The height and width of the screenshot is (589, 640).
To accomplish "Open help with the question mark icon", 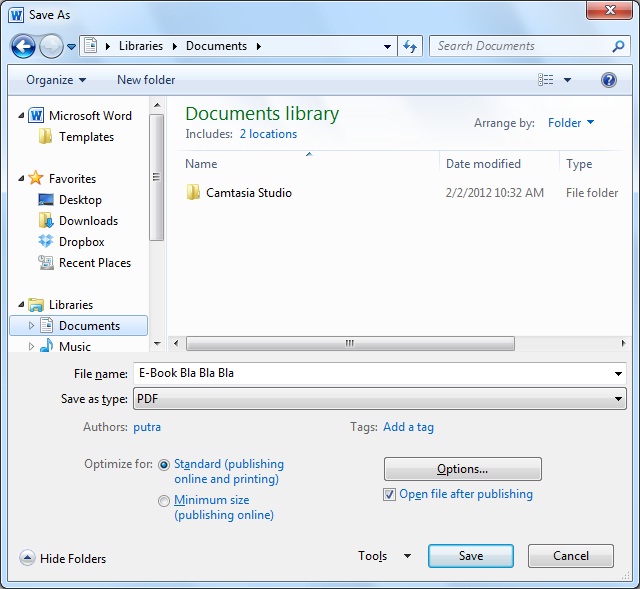I will pos(609,80).
